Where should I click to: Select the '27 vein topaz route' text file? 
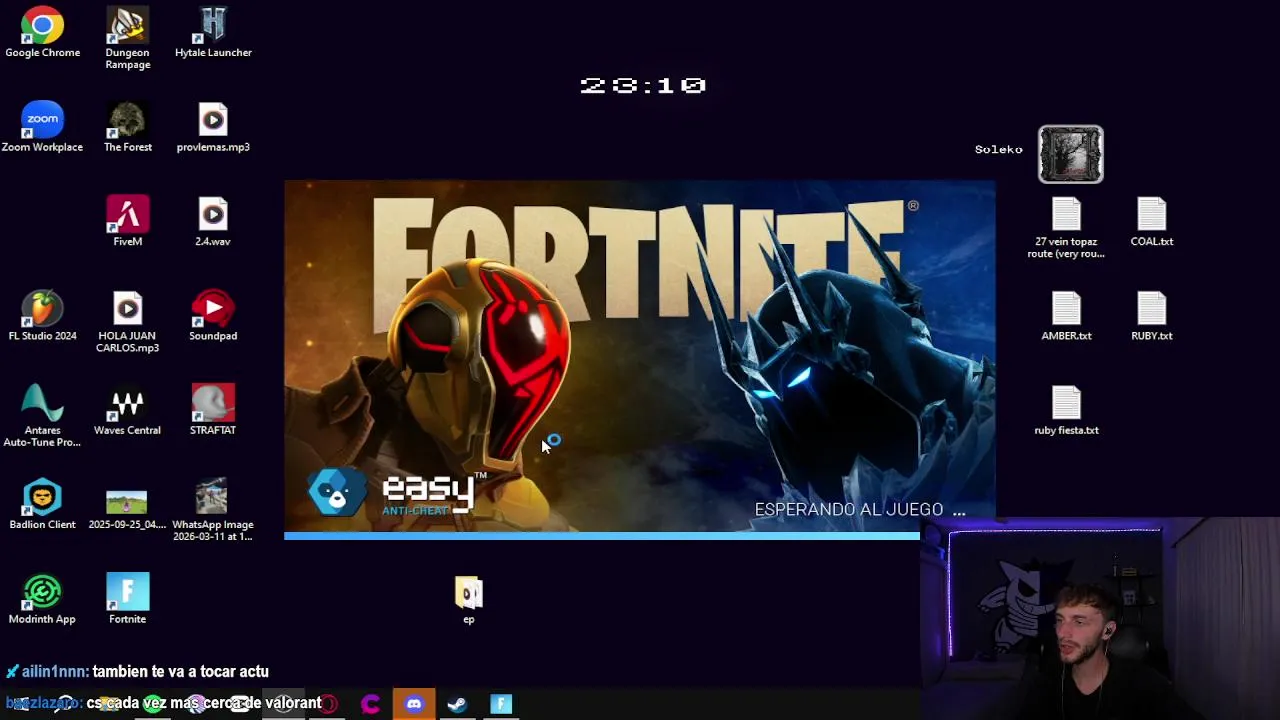[1066, 228]
